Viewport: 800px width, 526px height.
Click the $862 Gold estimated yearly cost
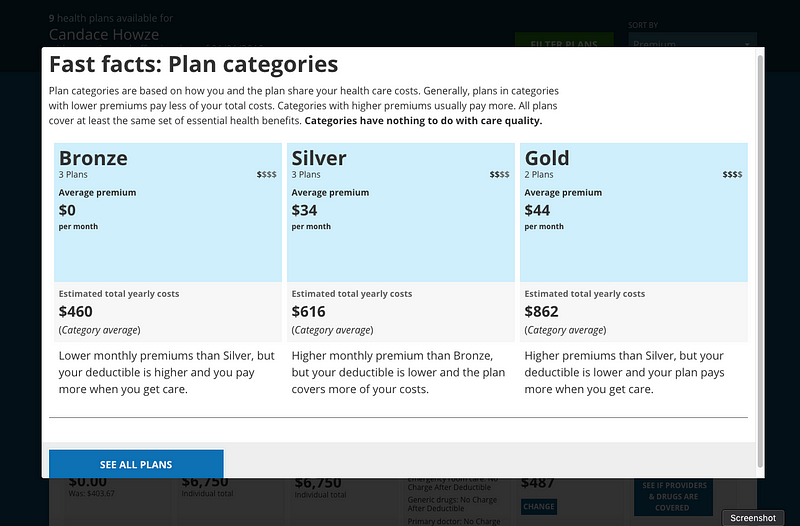point(542,311)
